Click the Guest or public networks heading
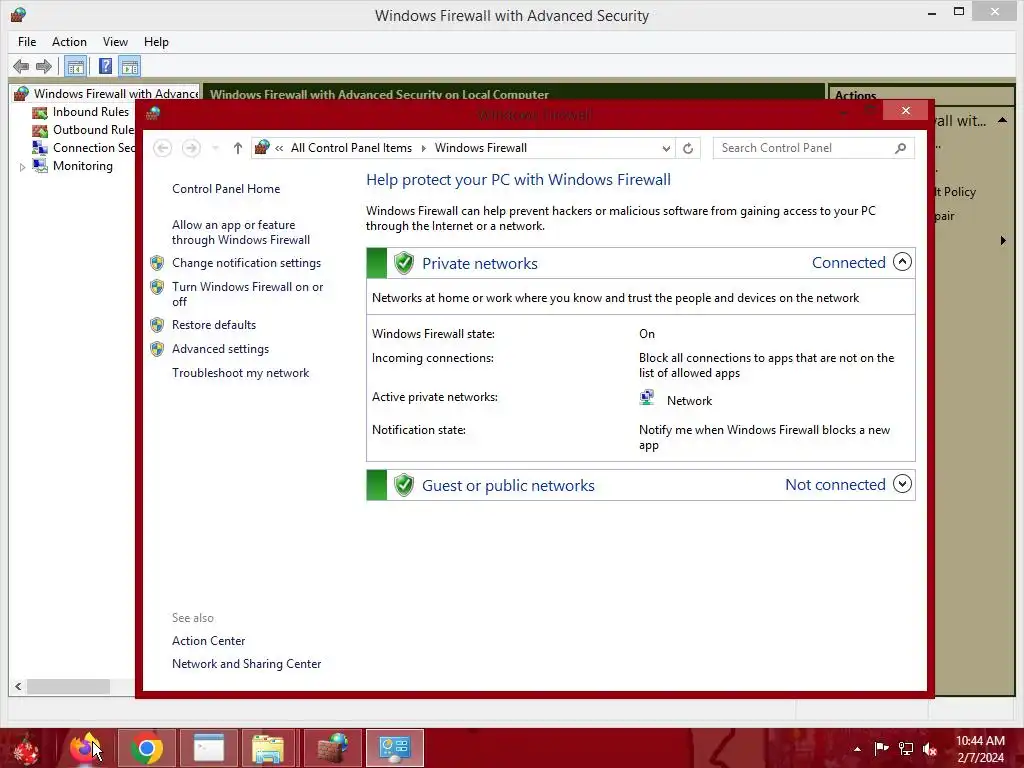 508,485
